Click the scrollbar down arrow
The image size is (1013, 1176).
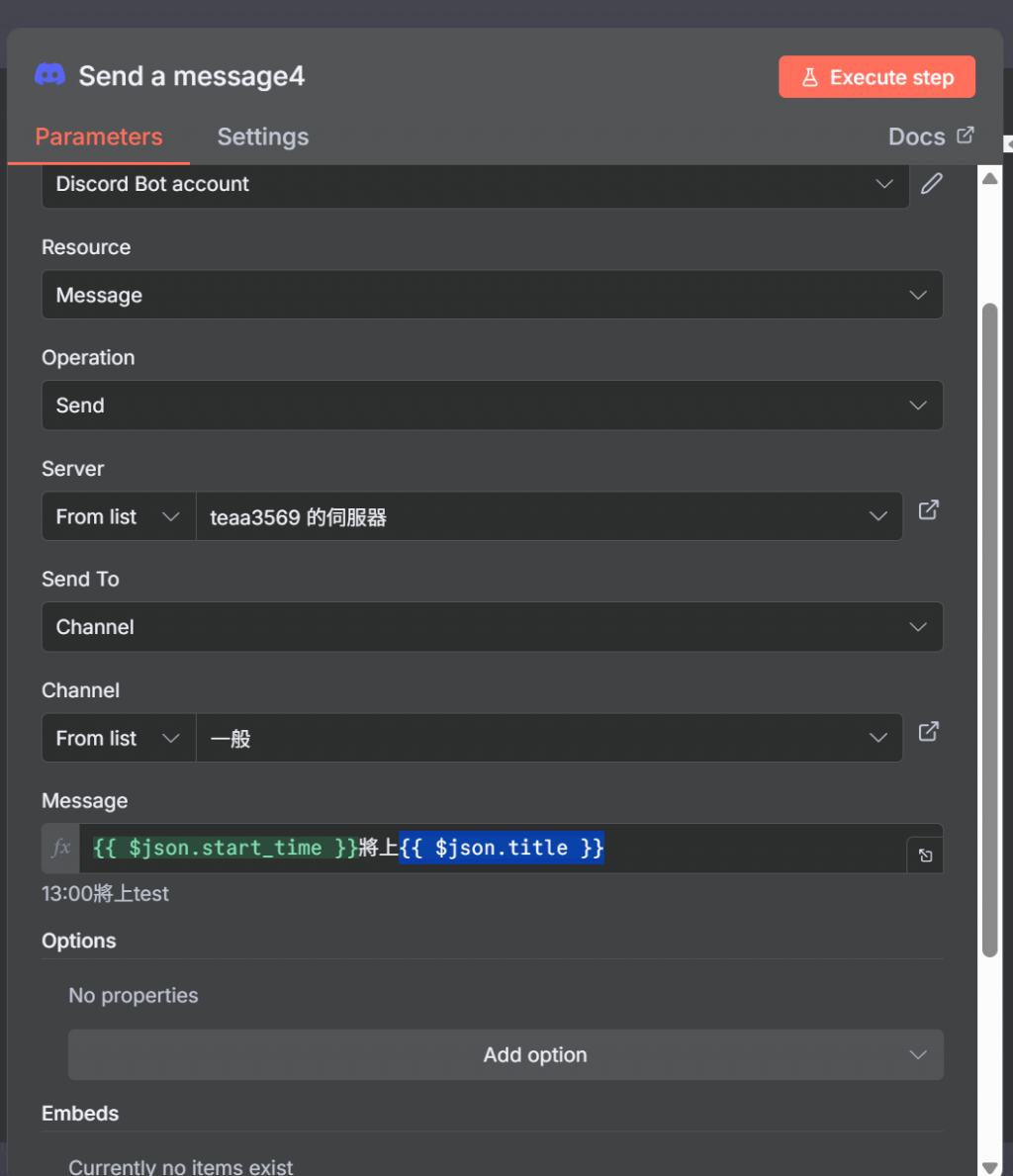pos(989,1167)
